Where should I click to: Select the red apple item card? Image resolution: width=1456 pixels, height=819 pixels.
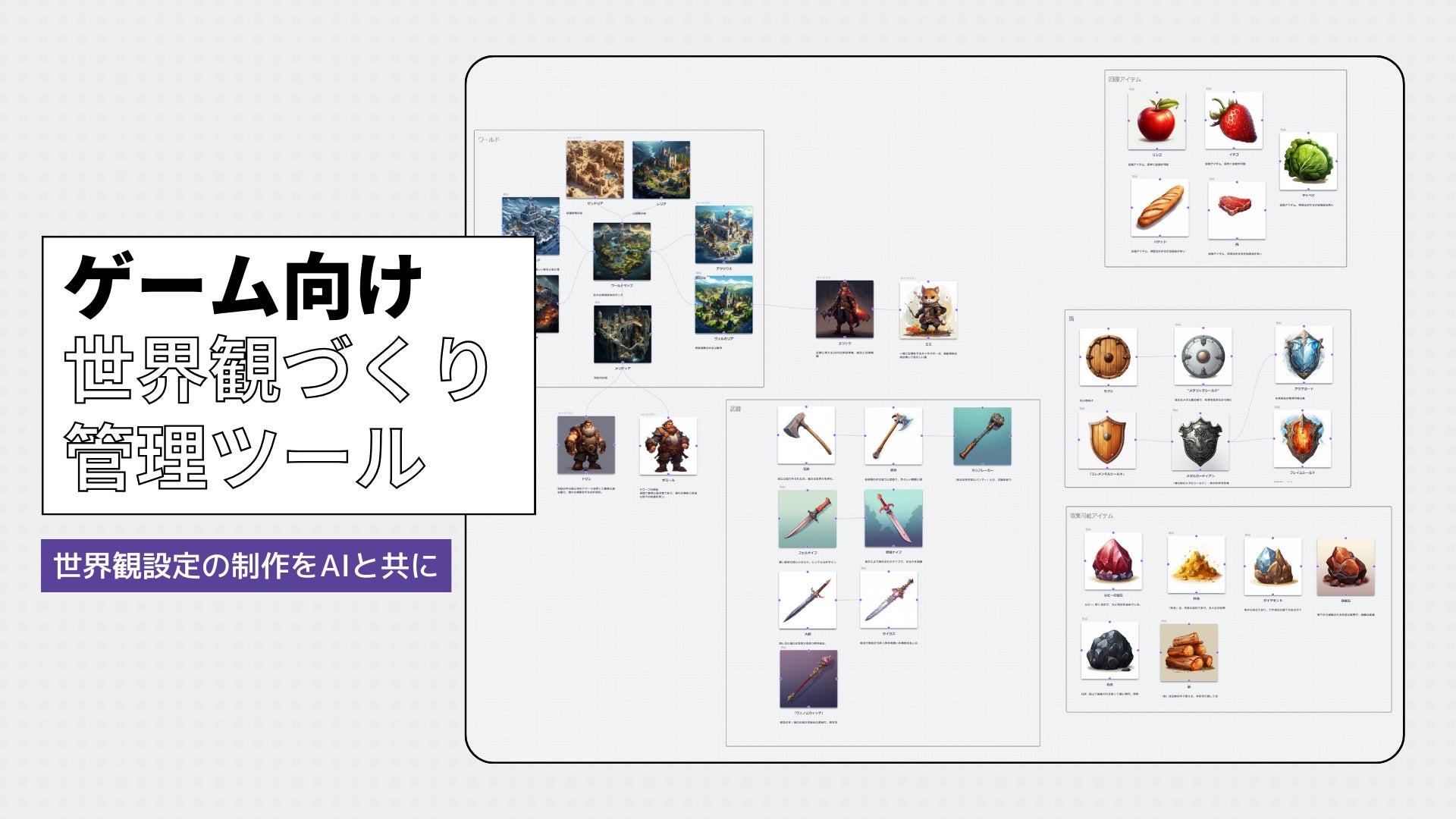click(x=1156, y=121)
